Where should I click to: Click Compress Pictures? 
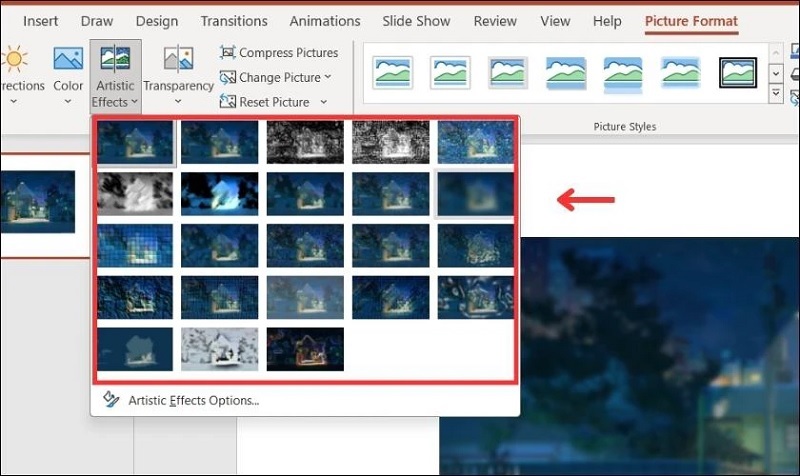point(279,52)
